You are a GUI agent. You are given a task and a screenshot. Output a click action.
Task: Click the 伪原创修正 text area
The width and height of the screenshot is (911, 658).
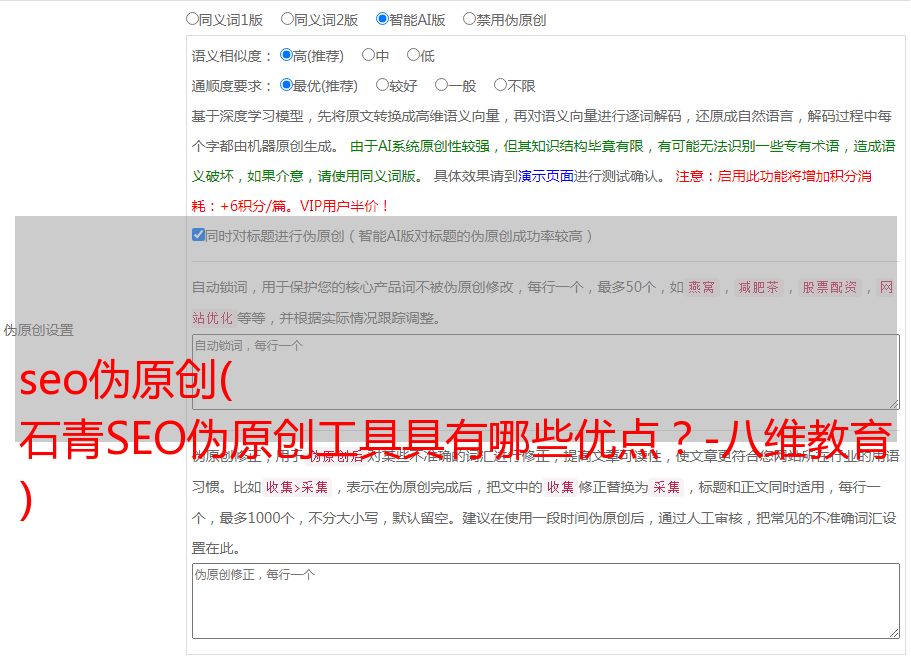(546, 601)
